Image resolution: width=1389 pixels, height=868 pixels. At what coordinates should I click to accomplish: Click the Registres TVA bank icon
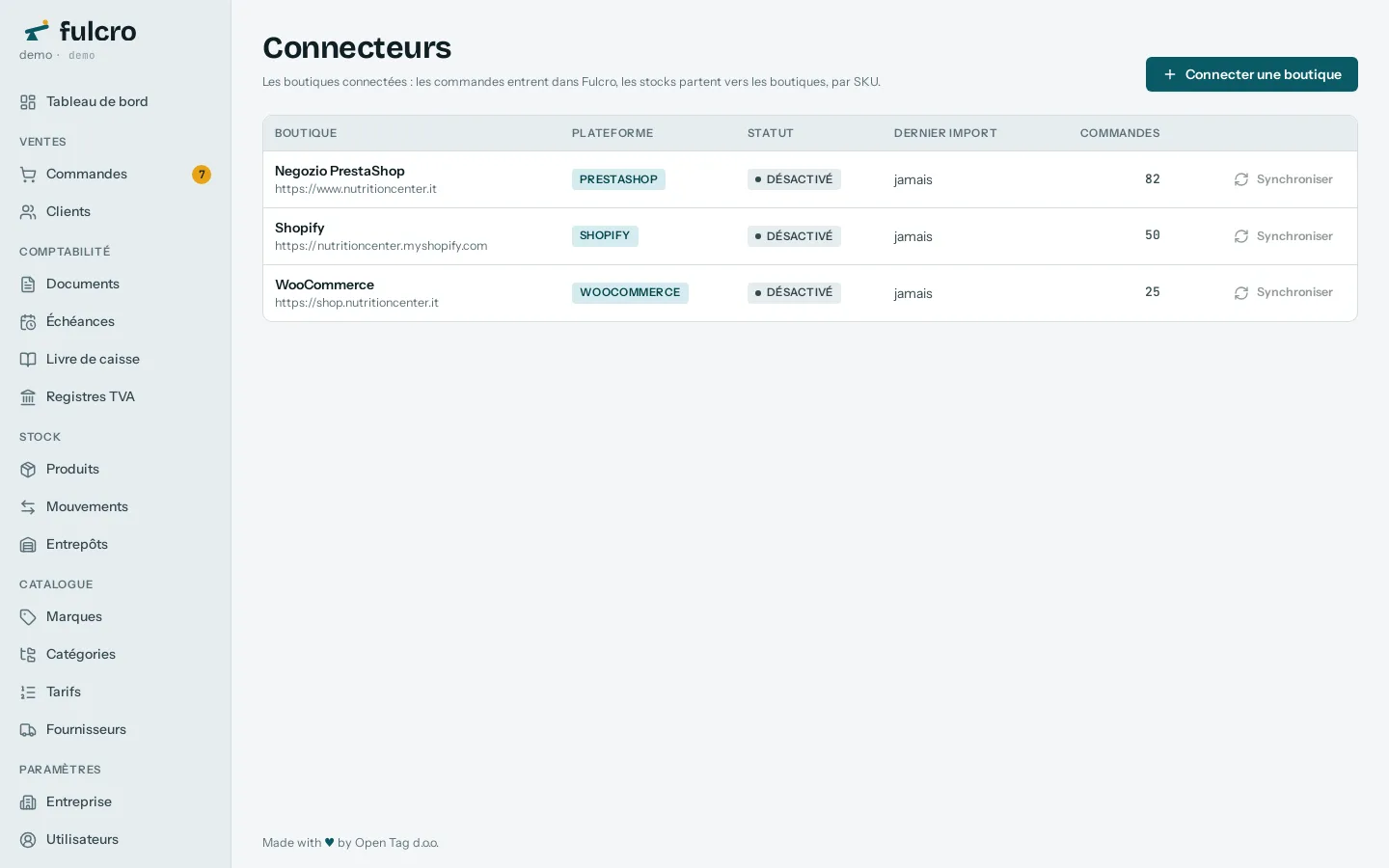click(x=28, y=397)
